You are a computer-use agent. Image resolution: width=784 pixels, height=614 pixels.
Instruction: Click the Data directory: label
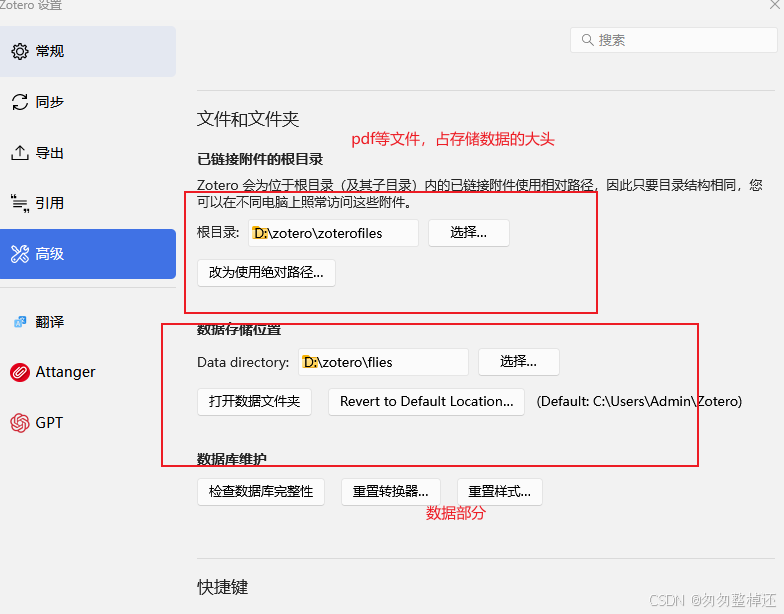pos(243,362)
